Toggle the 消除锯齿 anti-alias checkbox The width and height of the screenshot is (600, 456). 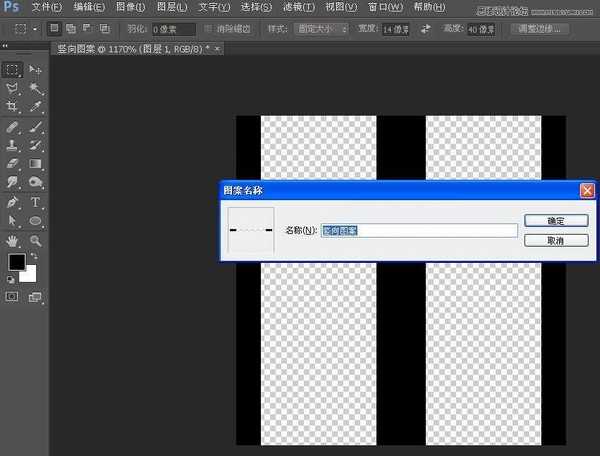(209, 30)
